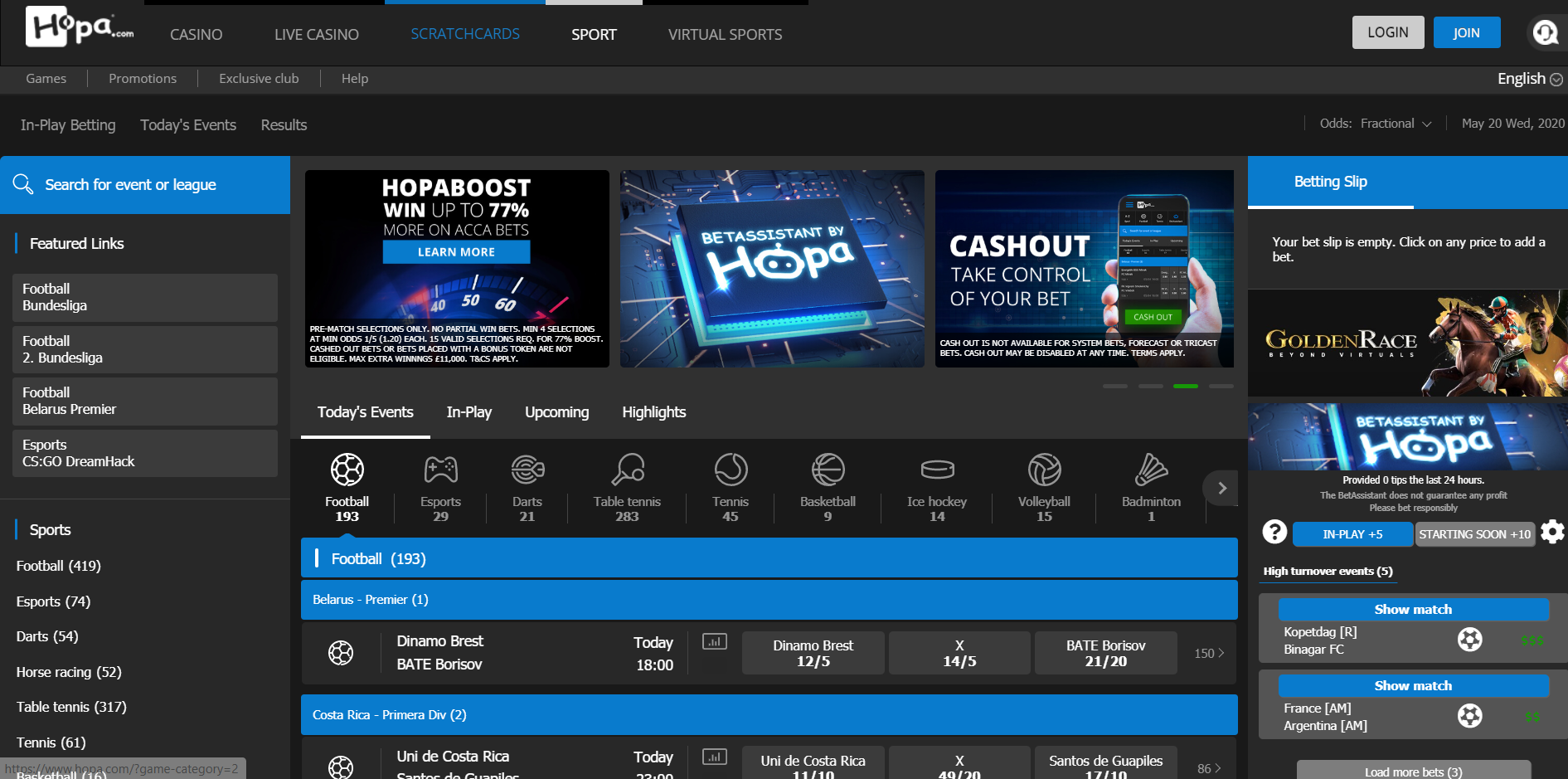Select the Volleyball icon
The width and height of the screenshot is (1568, 779).
tap(1044, 470)
